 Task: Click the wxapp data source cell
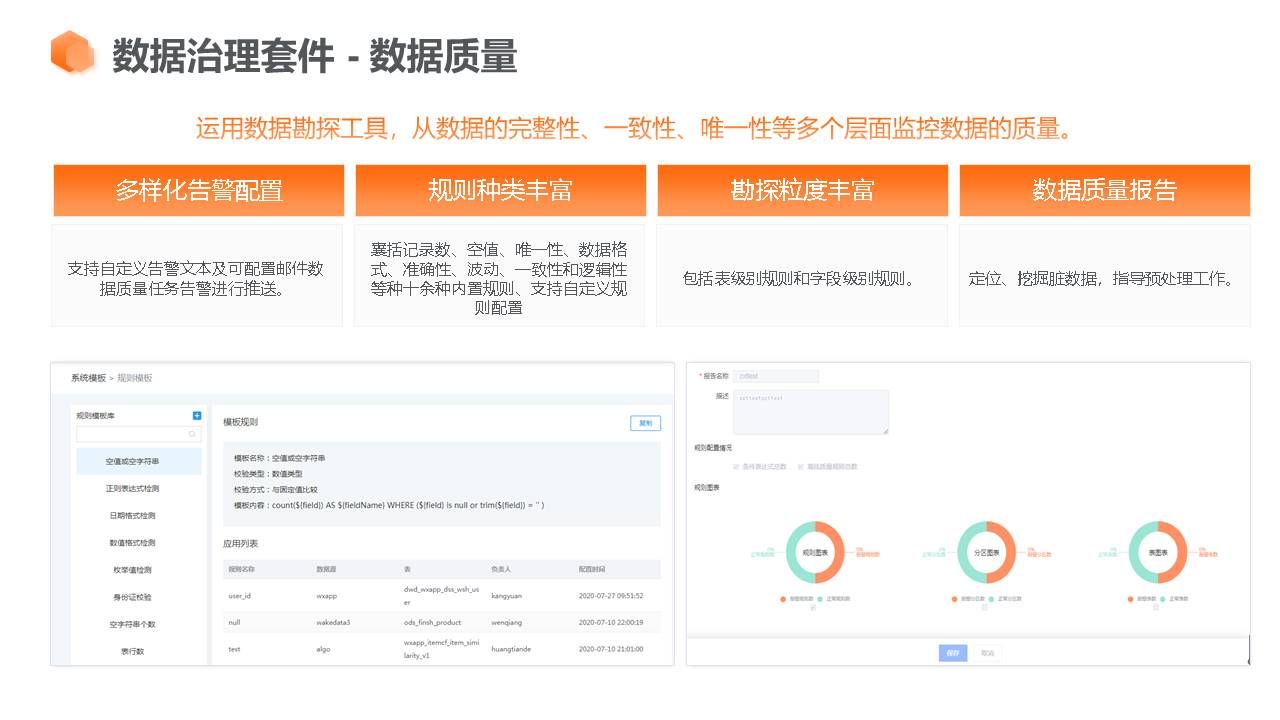pyautogui.click(x=327, y=596)
